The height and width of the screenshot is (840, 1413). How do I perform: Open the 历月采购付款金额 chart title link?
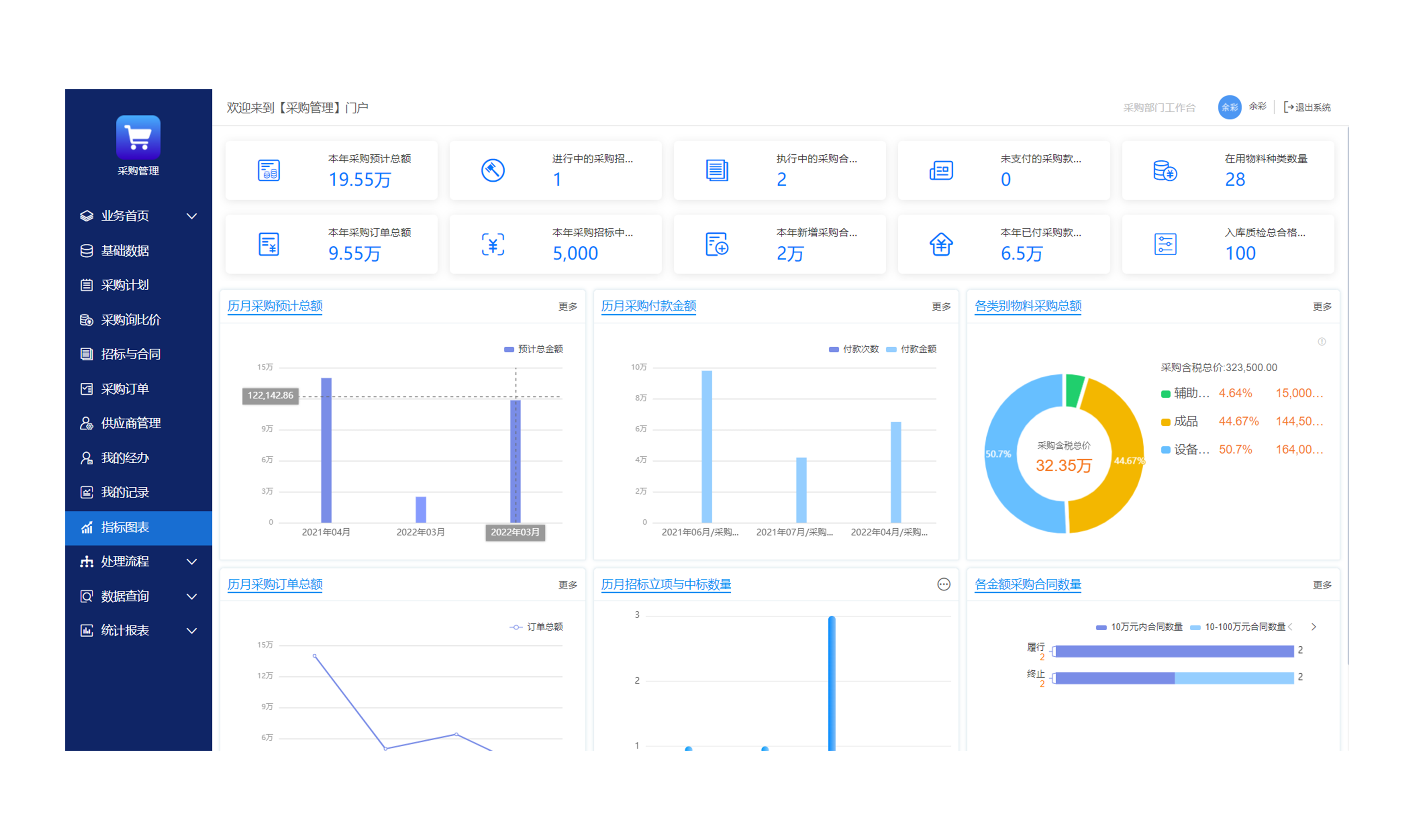coord(648,306)
